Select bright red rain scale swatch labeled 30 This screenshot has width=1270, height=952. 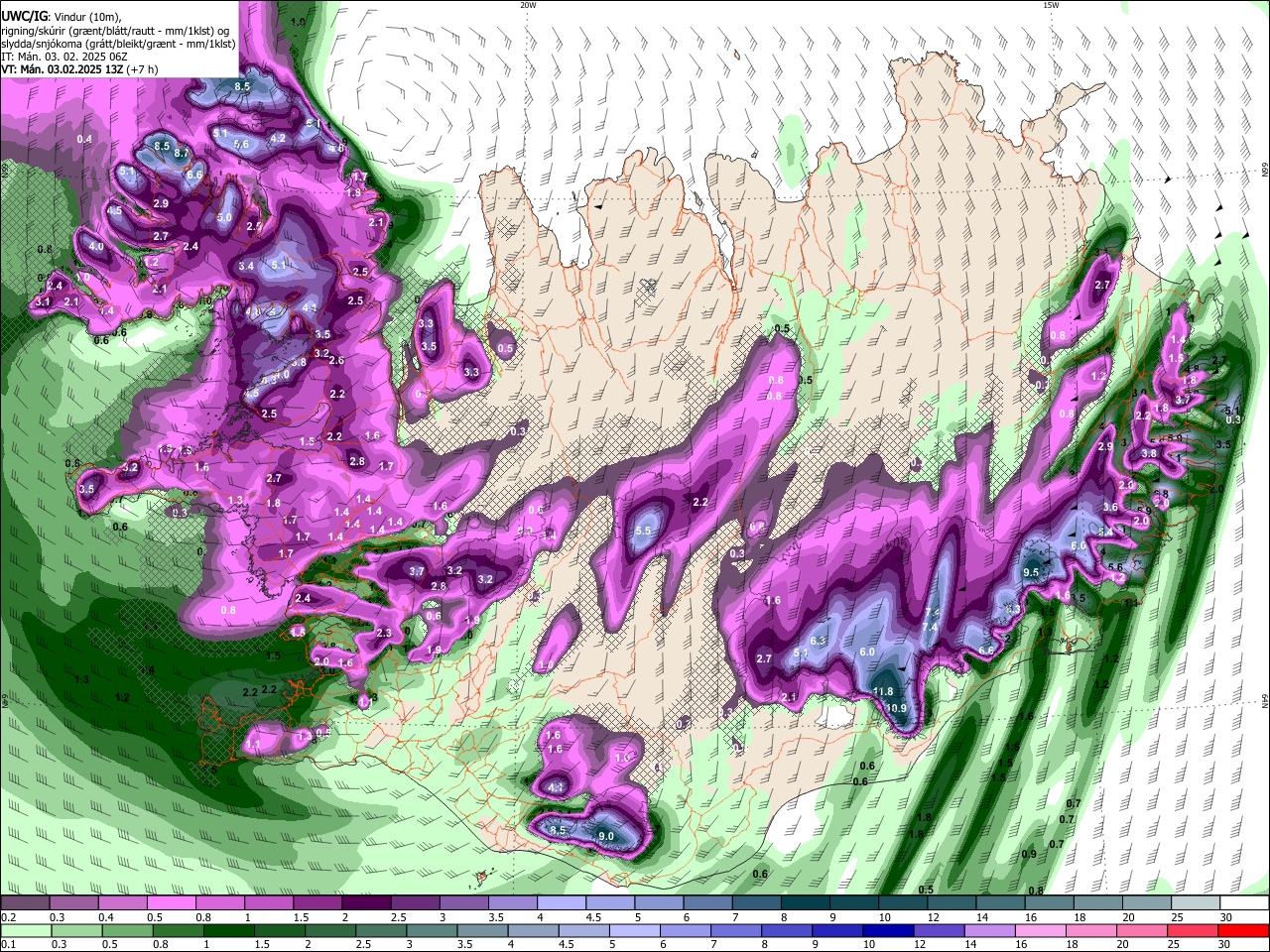tap(1245, 931)
